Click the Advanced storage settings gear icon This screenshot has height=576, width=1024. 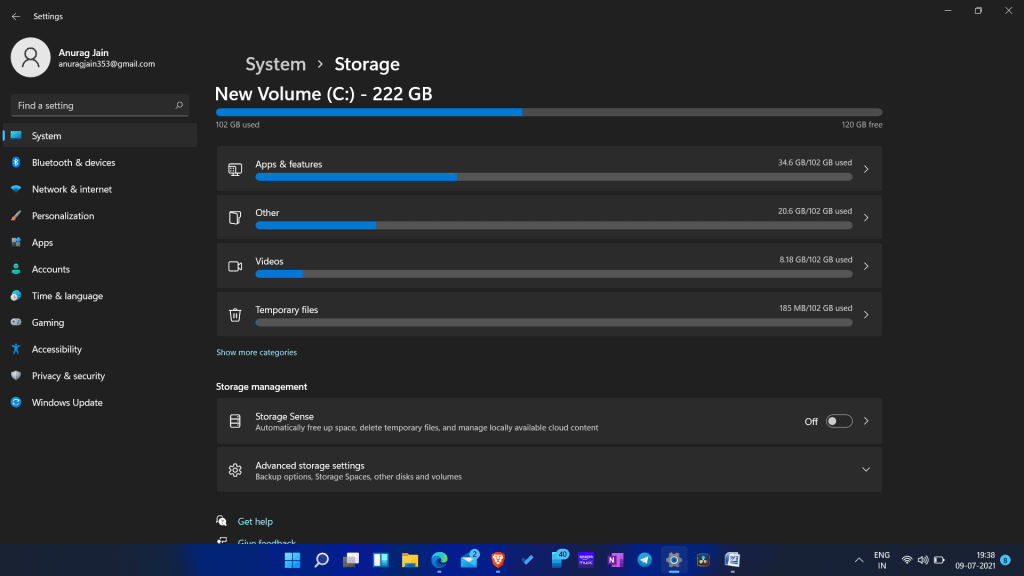[x=235, y=469]
